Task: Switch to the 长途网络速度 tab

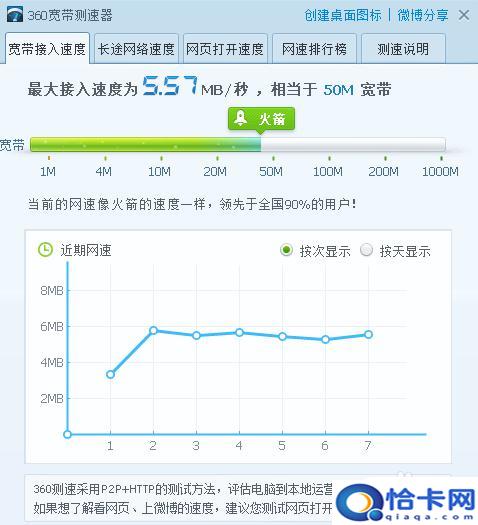Action: 136,49
